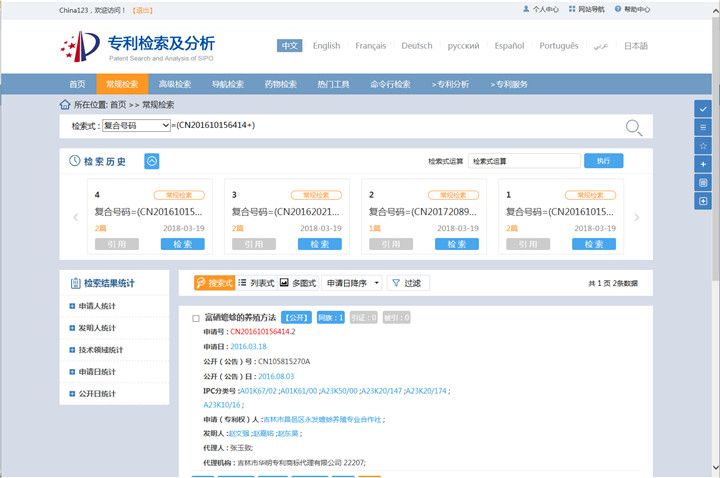720x478 pixels.
Task: Click the 【公开】 status badge
Action: (296, 318)
